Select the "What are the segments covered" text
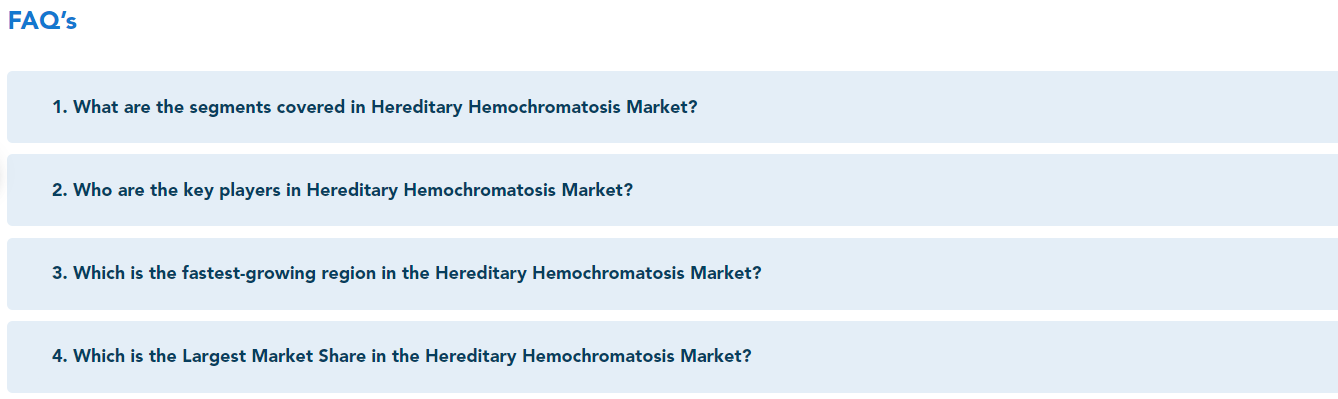This screenshot has width=1338, height=399. (209, 107)
